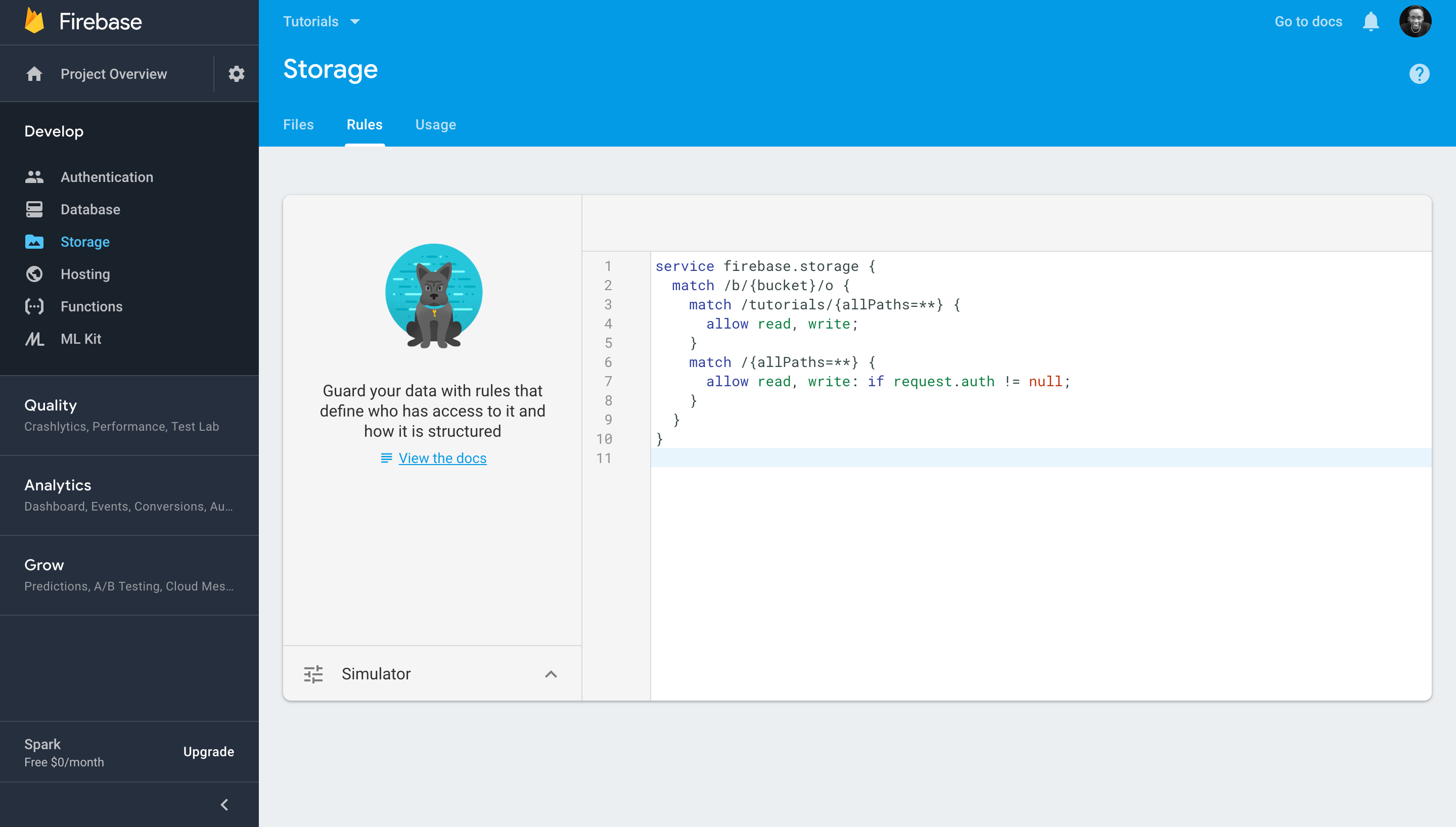Expand the Simulator panel chevron
Viewport: 1456px width, 827px height.
551,674
